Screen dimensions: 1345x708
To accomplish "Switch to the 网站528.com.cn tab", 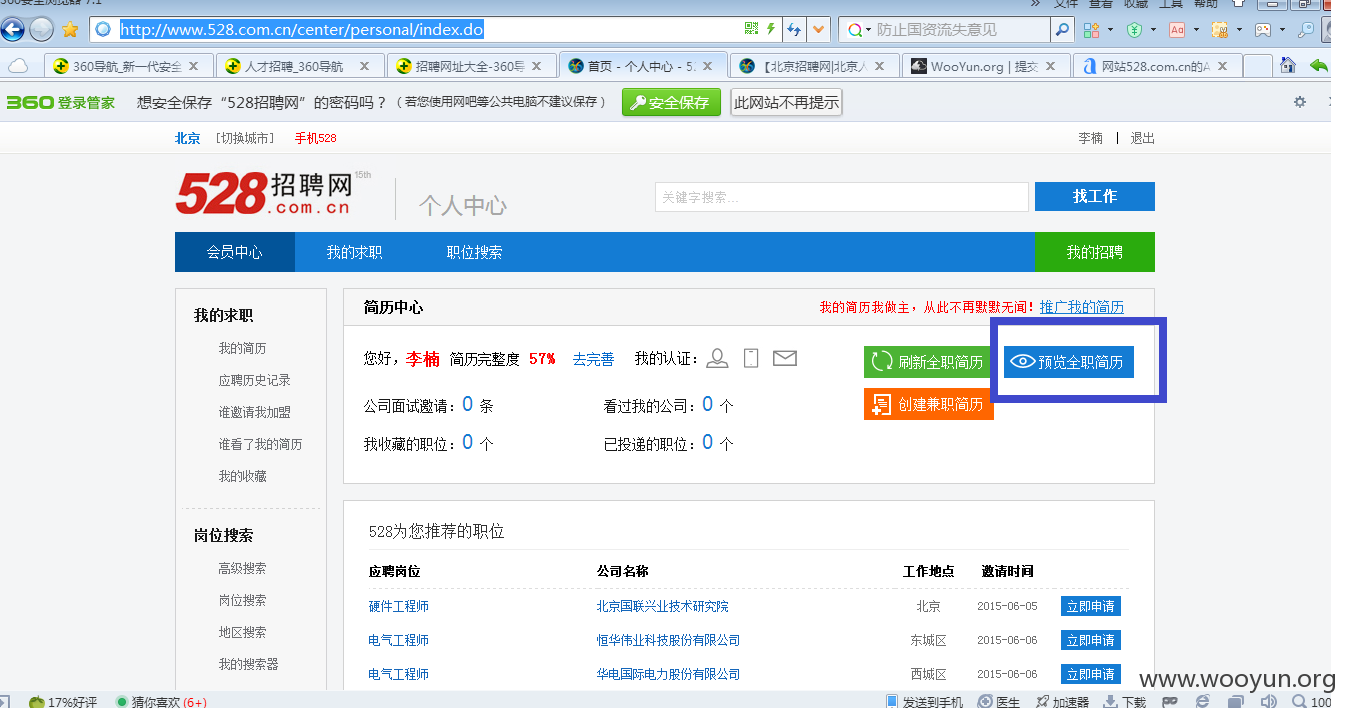I will [1158, 66].
